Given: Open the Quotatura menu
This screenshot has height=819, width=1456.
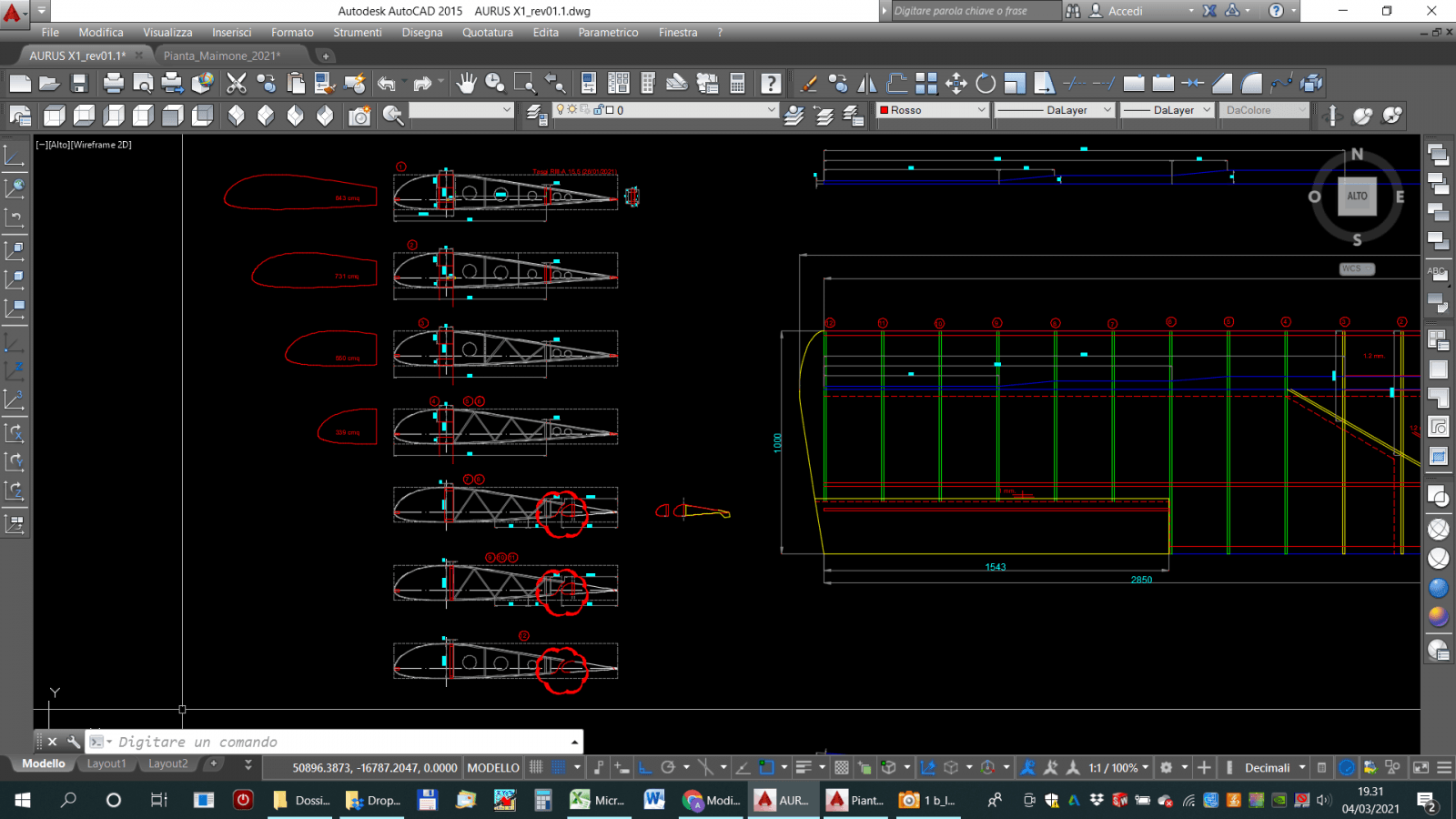Looking at the screenshot, I should point(487,32).
